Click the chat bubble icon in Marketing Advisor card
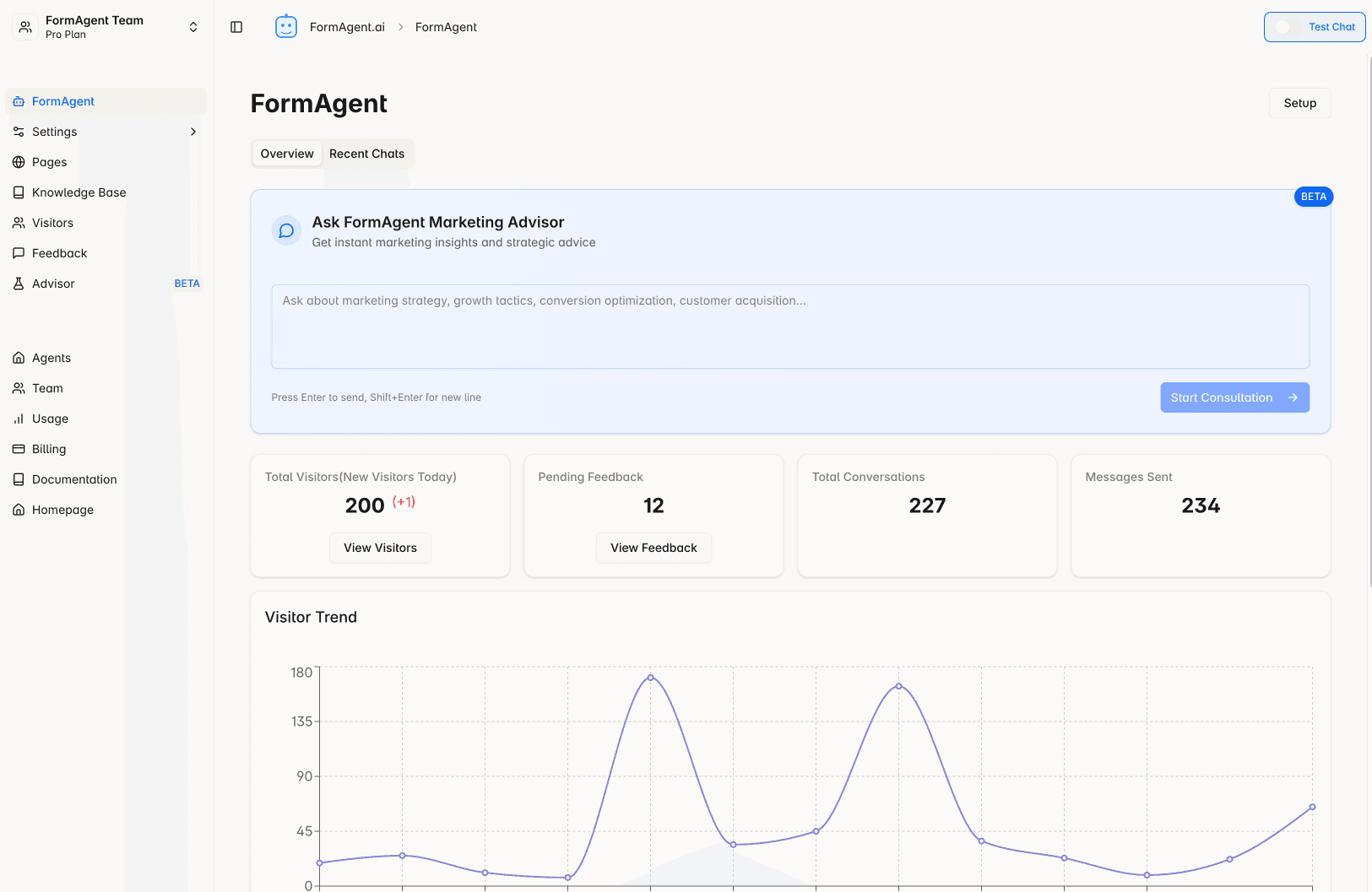This screenshot has height=892, width=1372. point(286,230)
